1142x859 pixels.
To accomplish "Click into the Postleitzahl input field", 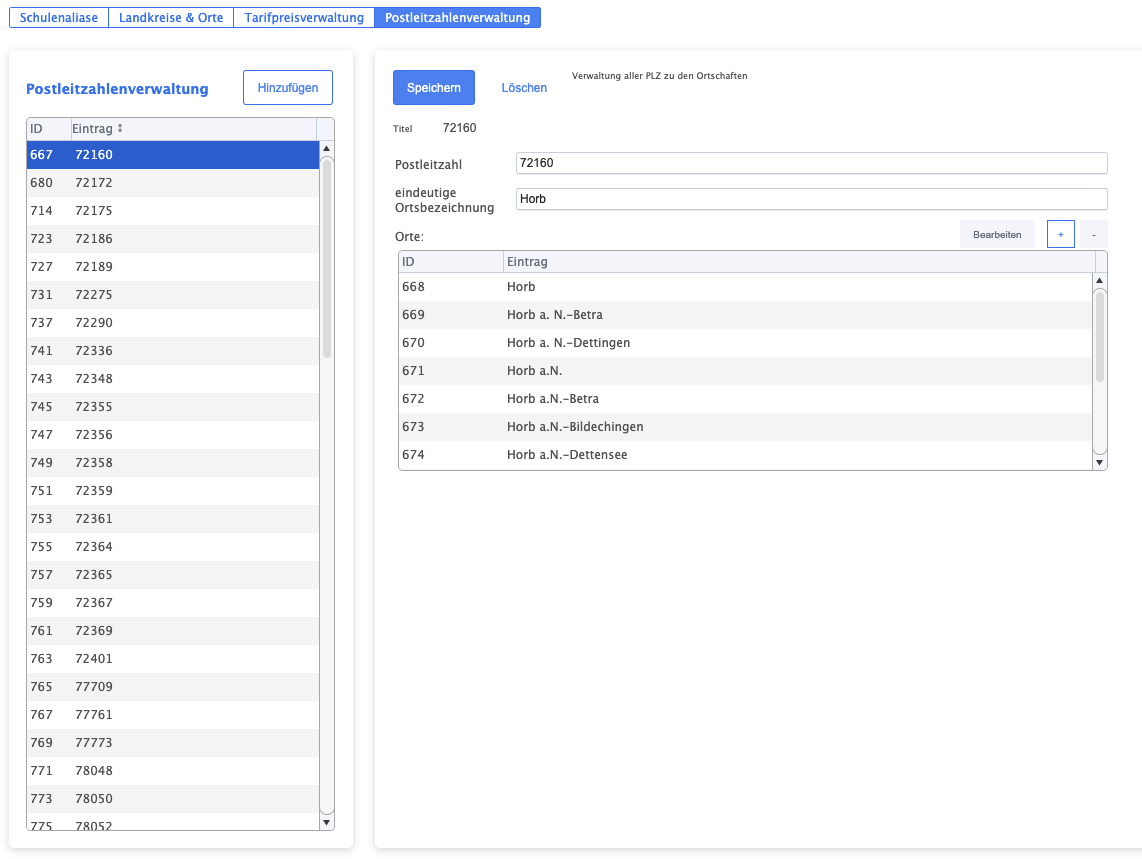I will click(810, 163).
